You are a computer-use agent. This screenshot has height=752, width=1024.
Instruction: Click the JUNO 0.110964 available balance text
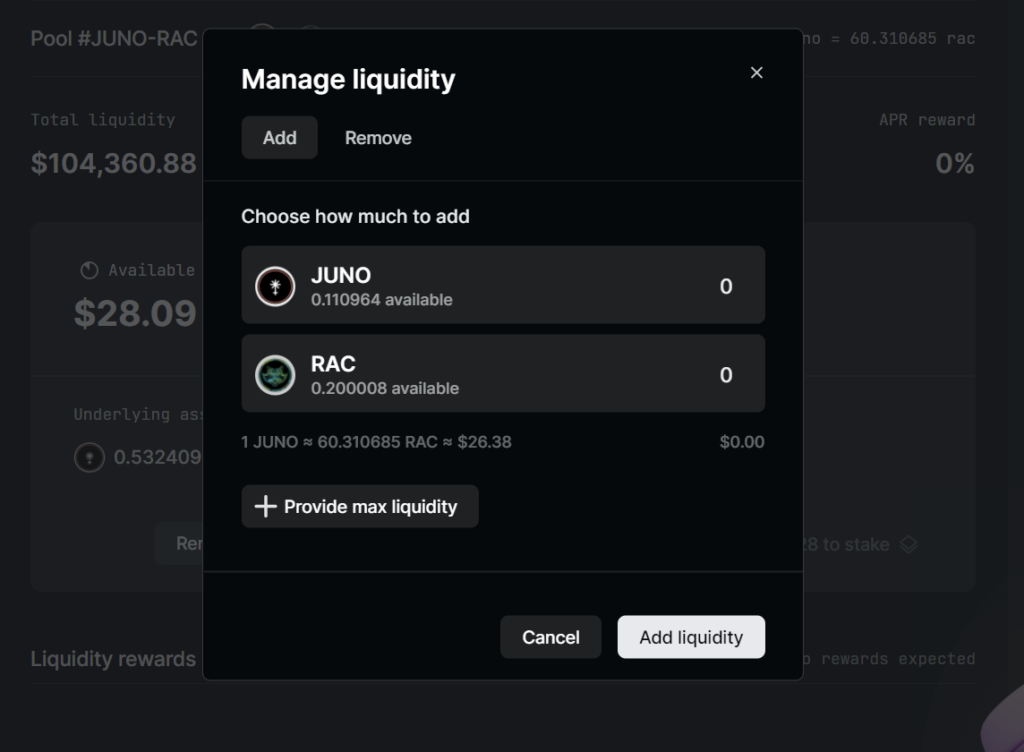381,300
